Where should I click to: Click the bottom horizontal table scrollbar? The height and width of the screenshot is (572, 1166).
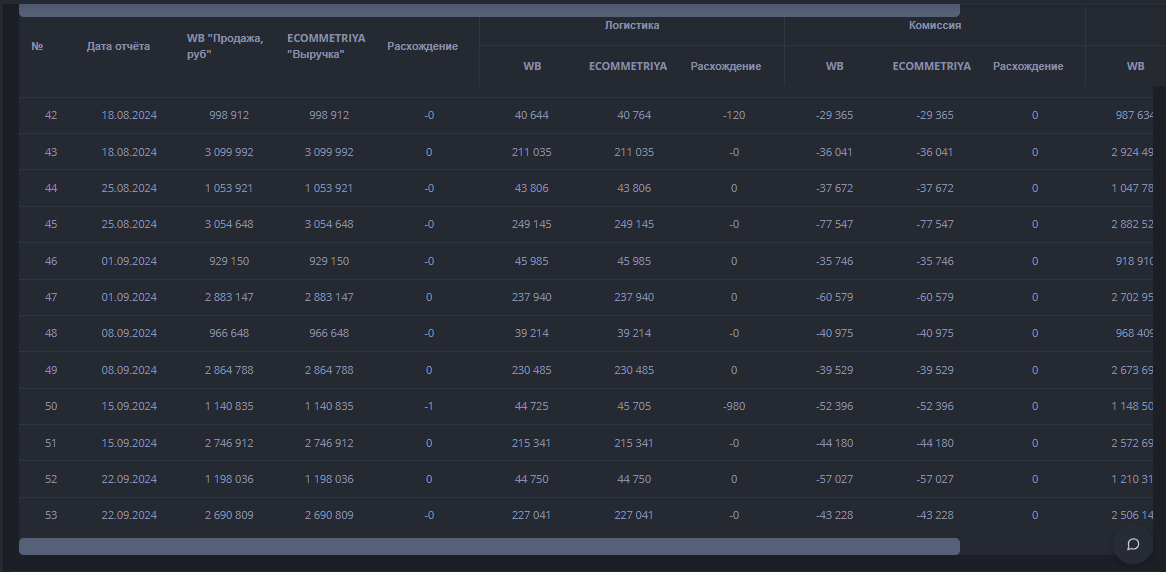(489, 546)
